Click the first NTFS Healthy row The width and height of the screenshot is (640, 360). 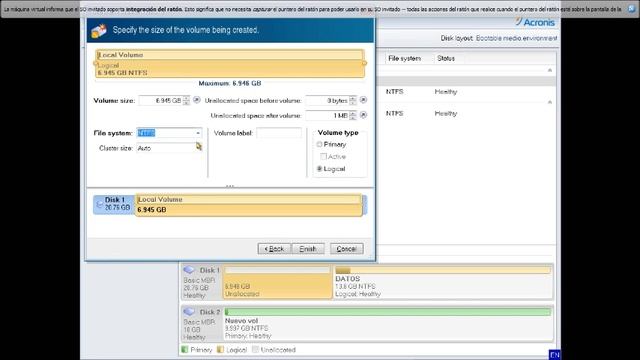click(x=465, y=92)
